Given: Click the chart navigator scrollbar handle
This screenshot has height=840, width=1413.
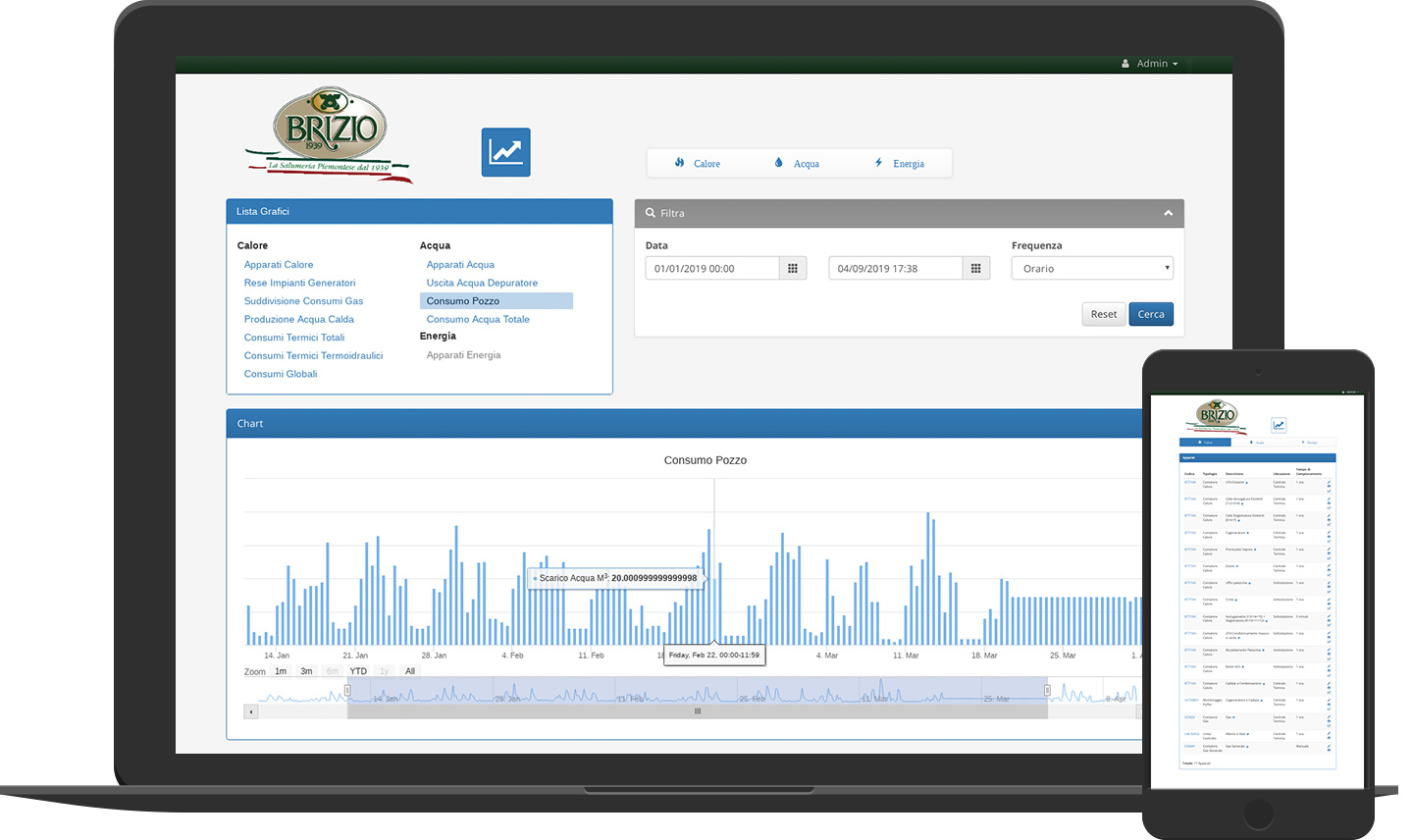Looking at the screenshot, I should 698,711.
